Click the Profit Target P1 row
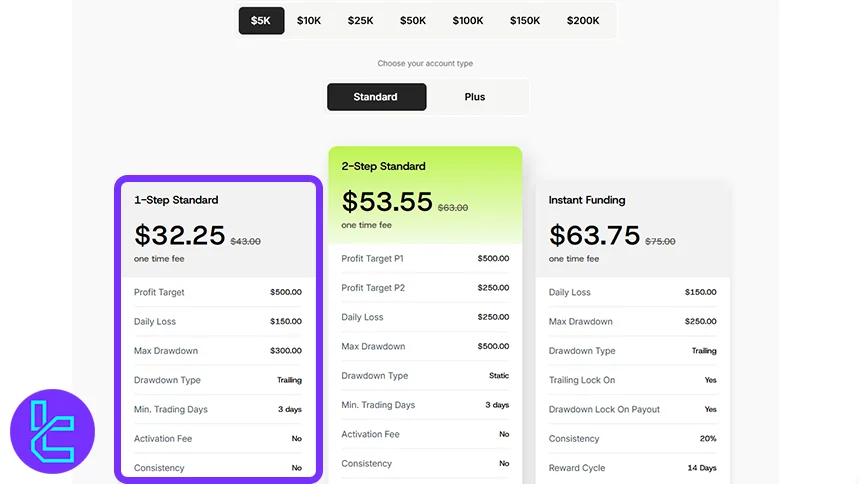 425,258
